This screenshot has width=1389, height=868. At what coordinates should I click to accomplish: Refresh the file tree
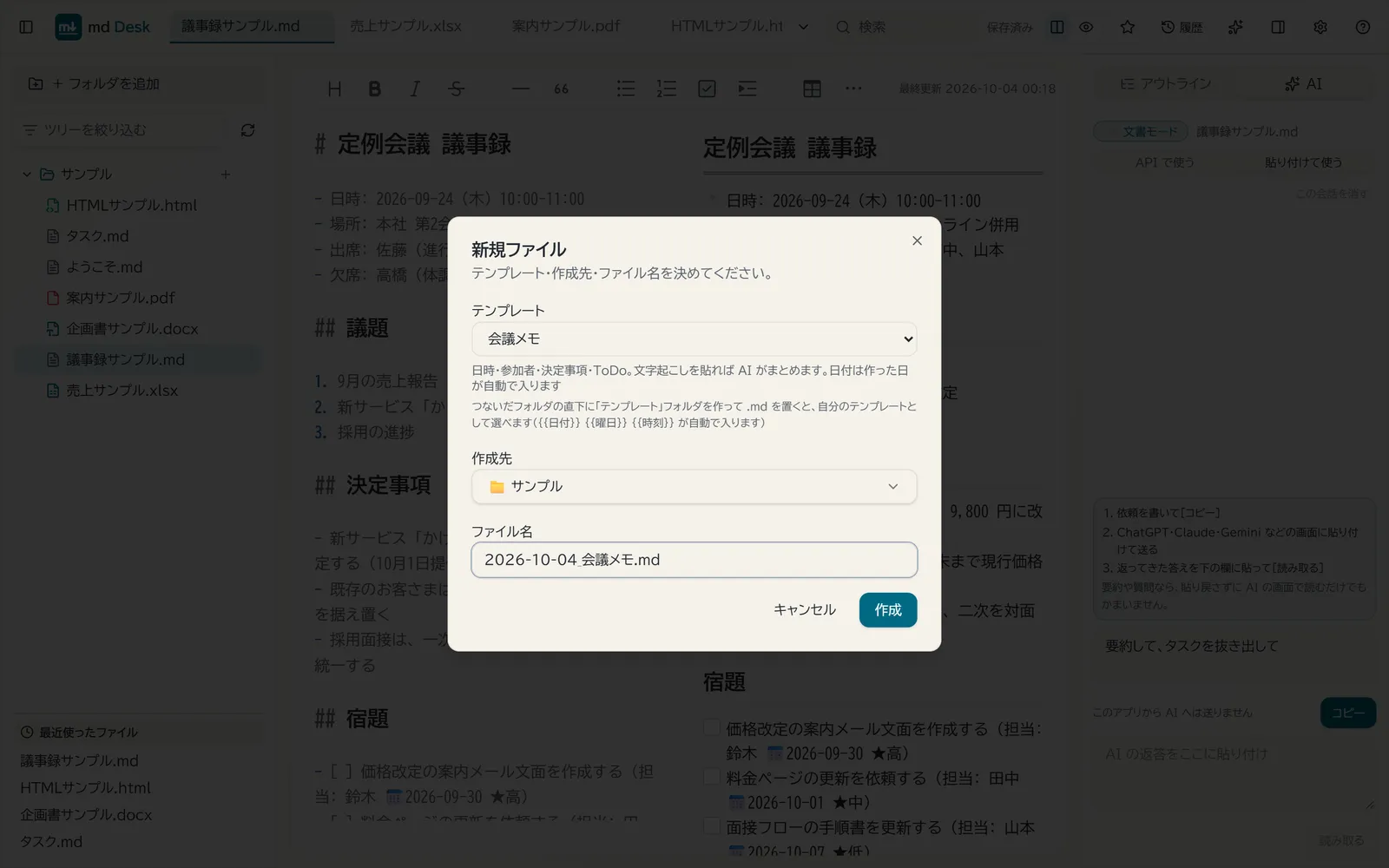247,130
